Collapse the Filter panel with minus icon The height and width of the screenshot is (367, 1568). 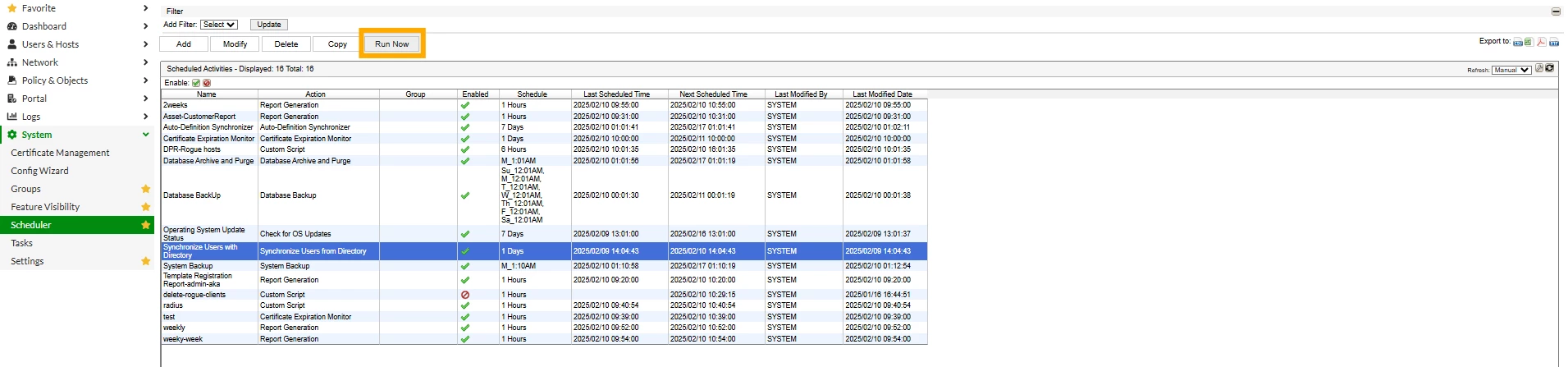click(x=1555, y=11)
